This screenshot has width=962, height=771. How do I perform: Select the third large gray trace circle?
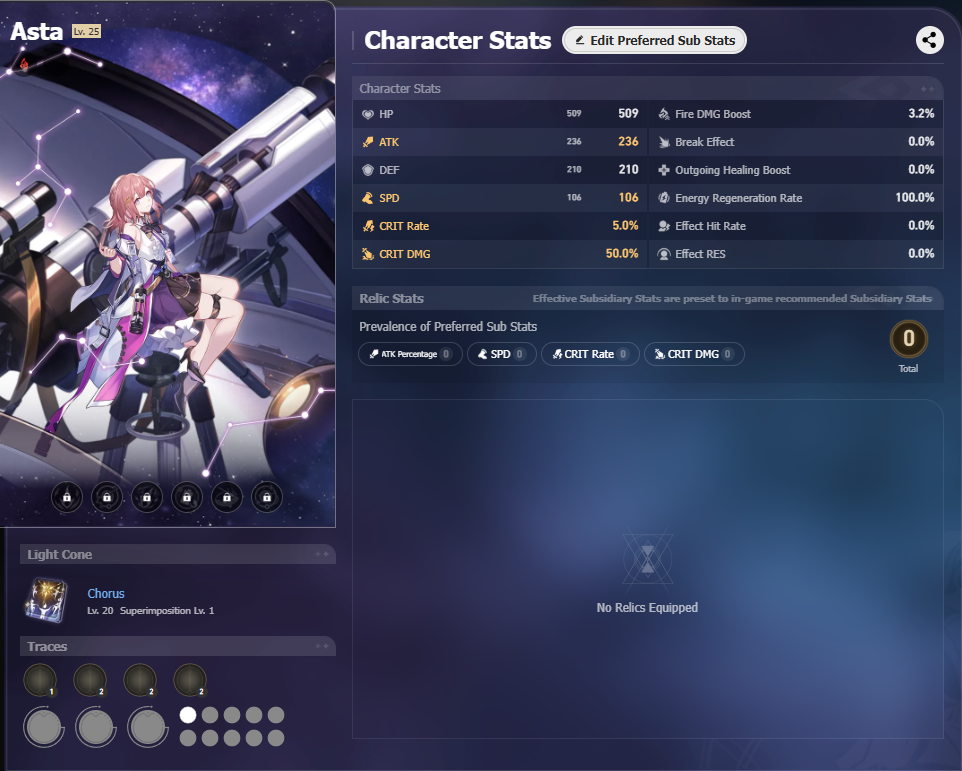pyautogui.click(x=148, y=727)
